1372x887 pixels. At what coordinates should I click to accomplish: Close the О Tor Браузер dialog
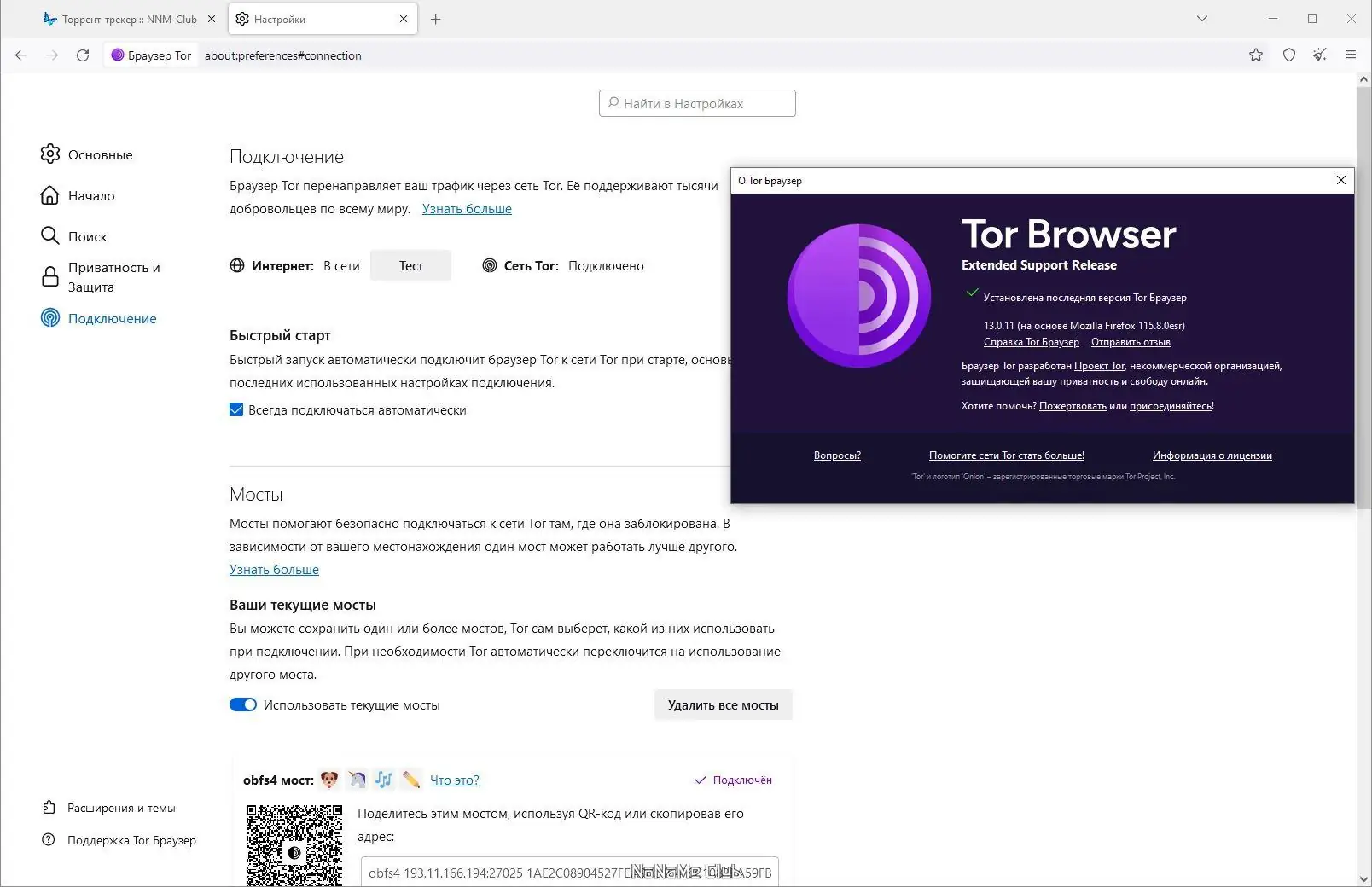click(1341, 180)
